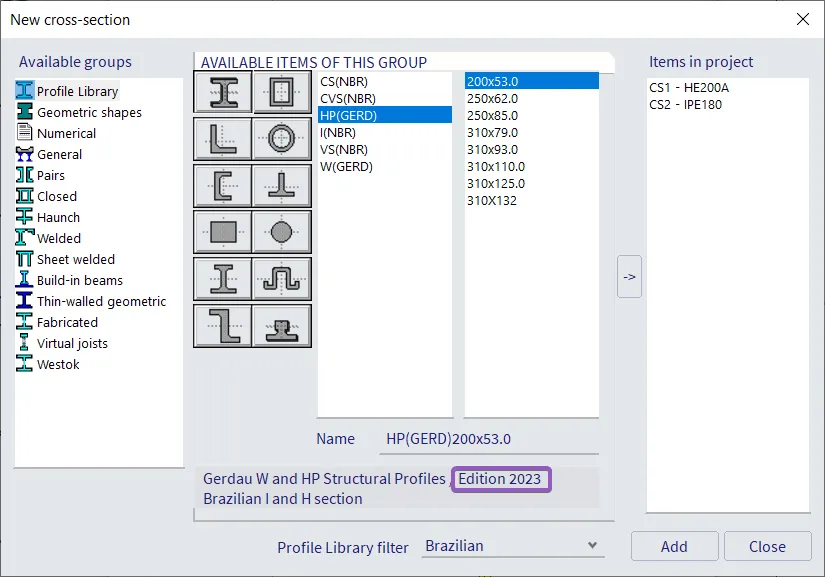The width and height of the screenshot is (825, 577).
Task: Select the circular hollow tube icon
Action: click(x=281, y=140)
